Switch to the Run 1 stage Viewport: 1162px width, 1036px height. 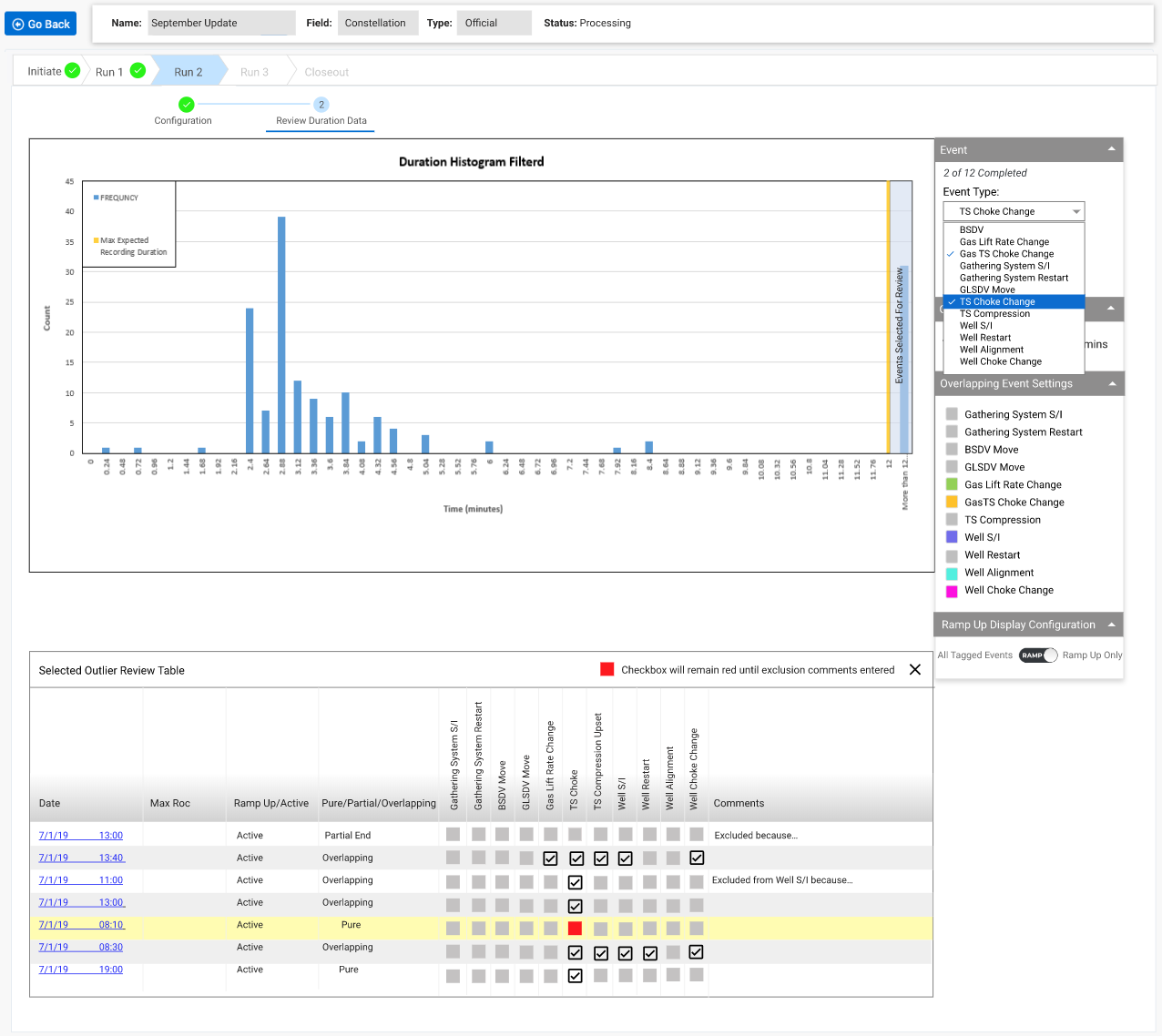(x=109, y=72)
